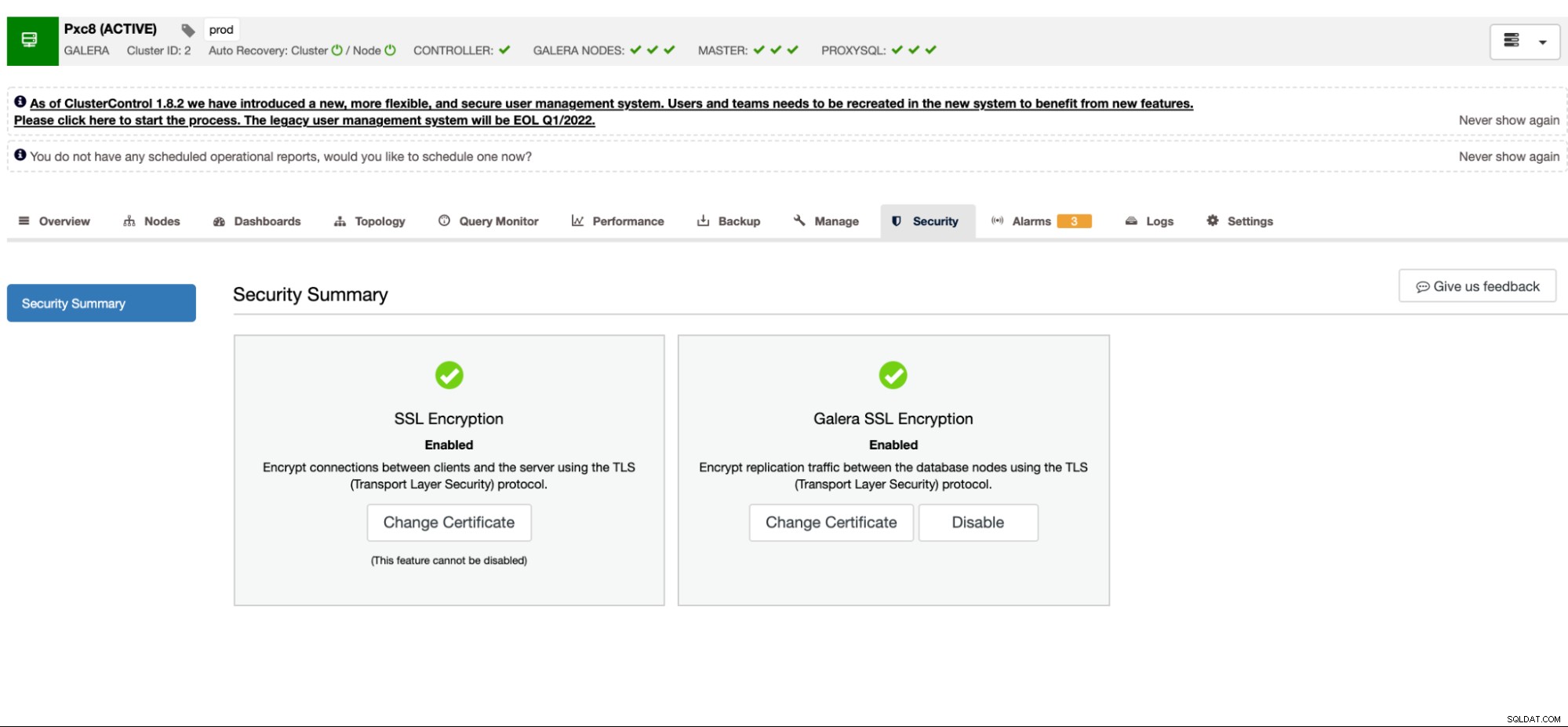Click the green cluster server icon
Screen dimensions: 1568x727
32,41
